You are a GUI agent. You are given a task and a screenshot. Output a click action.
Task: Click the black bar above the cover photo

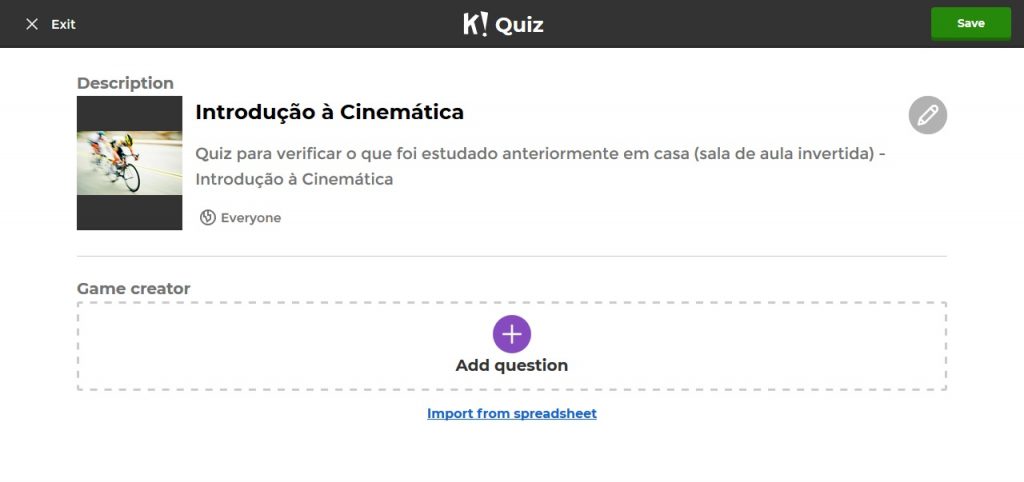coord(129,113)
